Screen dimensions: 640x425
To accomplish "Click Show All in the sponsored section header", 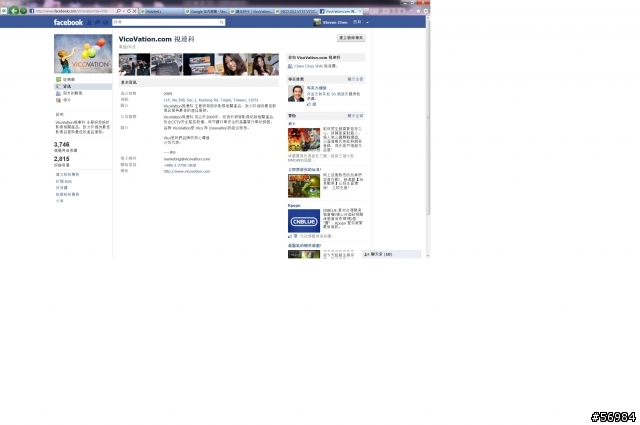I will coord(355,116).
